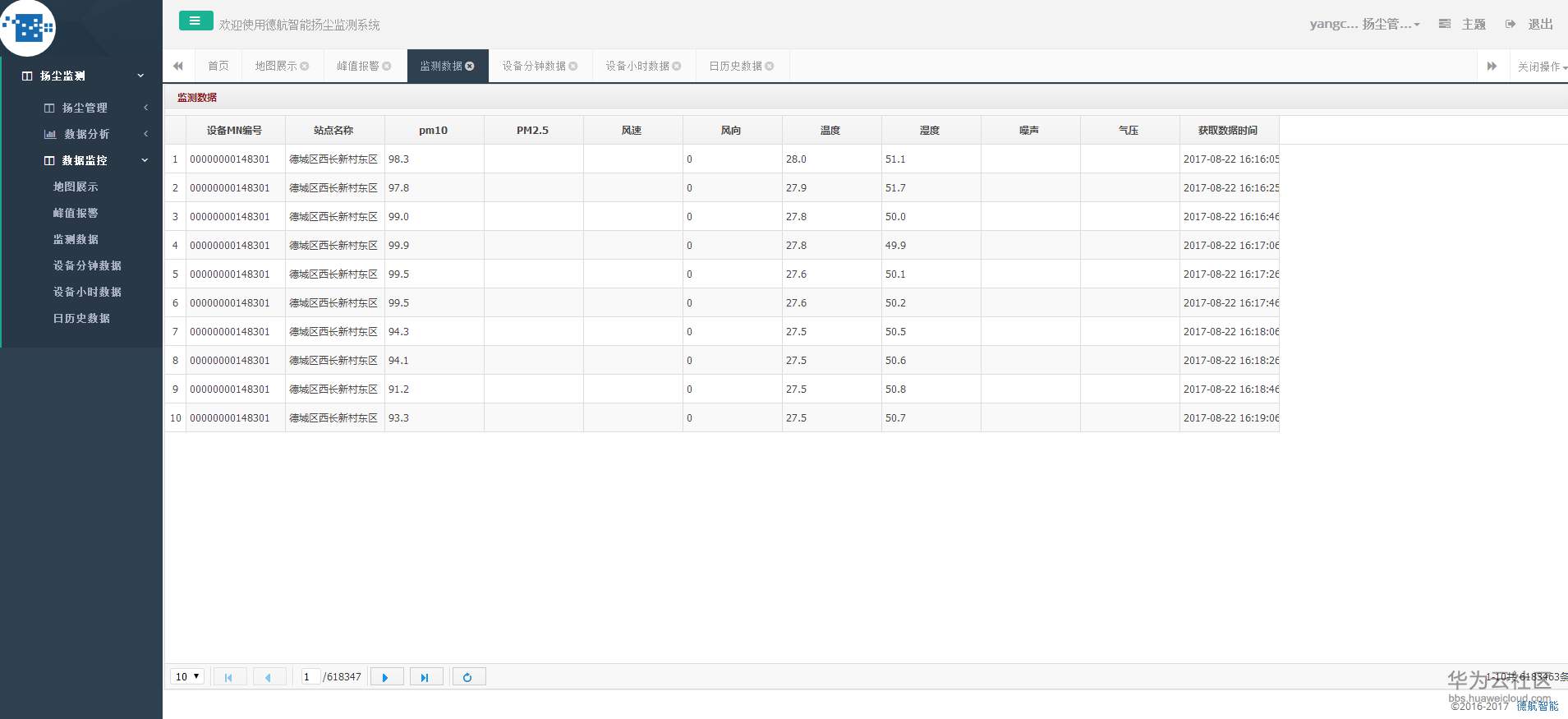Screen dimensions: 1568x719
Task: Collapse the 扬尘监测 menu section
Action: click(x=140, y=76)
